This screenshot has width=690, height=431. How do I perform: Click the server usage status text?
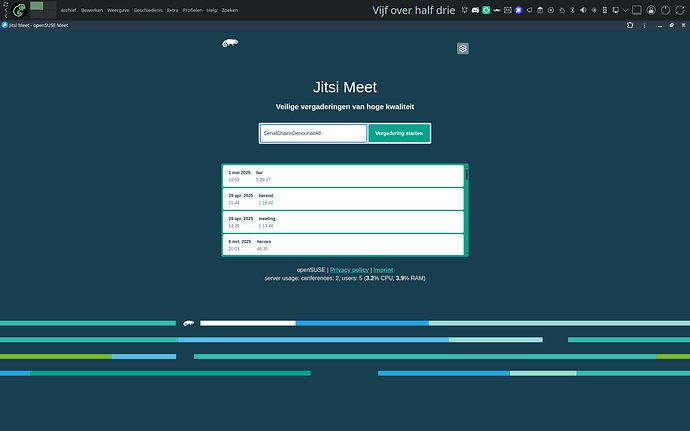pos(345,278)
